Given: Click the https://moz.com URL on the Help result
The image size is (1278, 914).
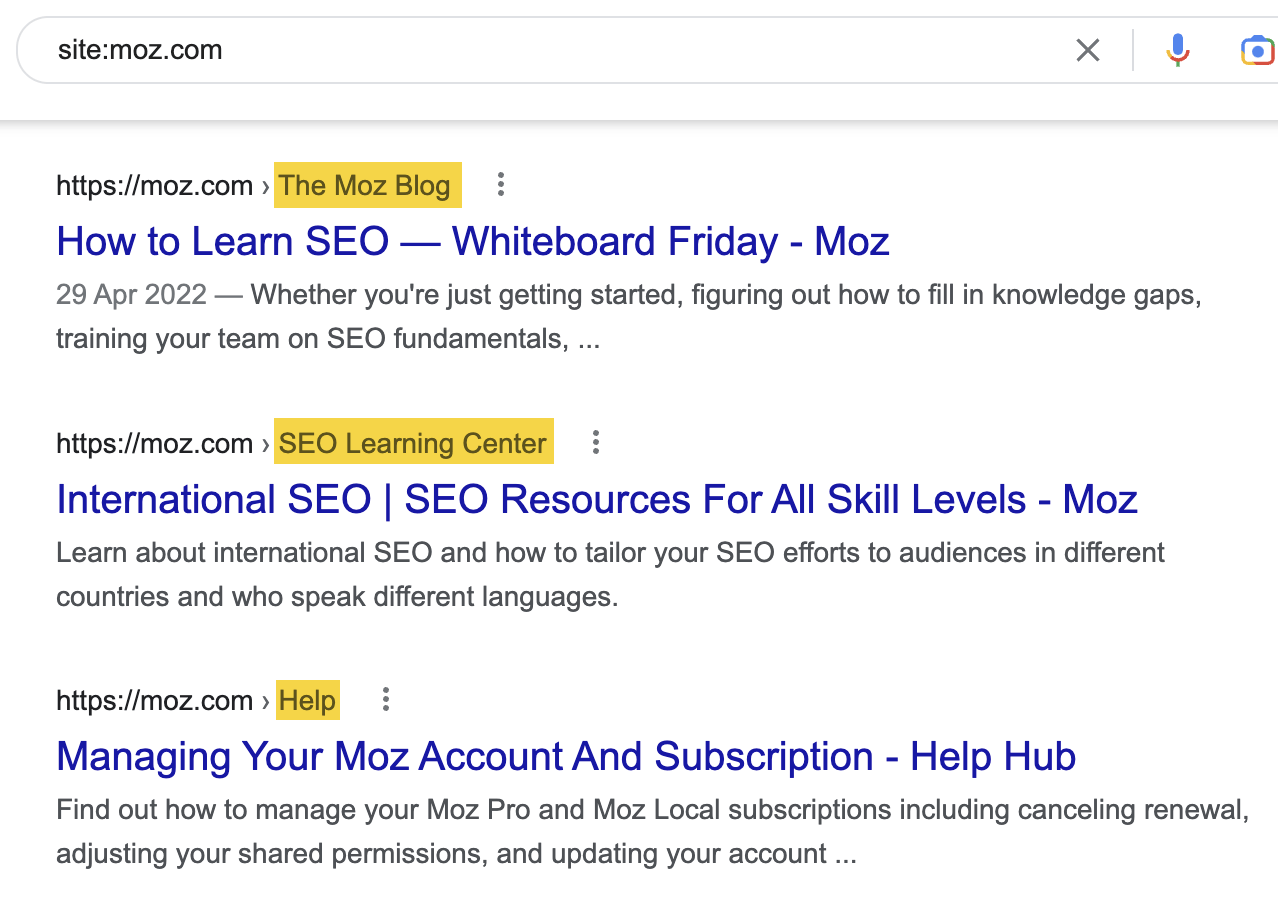Looking at the screenshot, I should point(155,700).
